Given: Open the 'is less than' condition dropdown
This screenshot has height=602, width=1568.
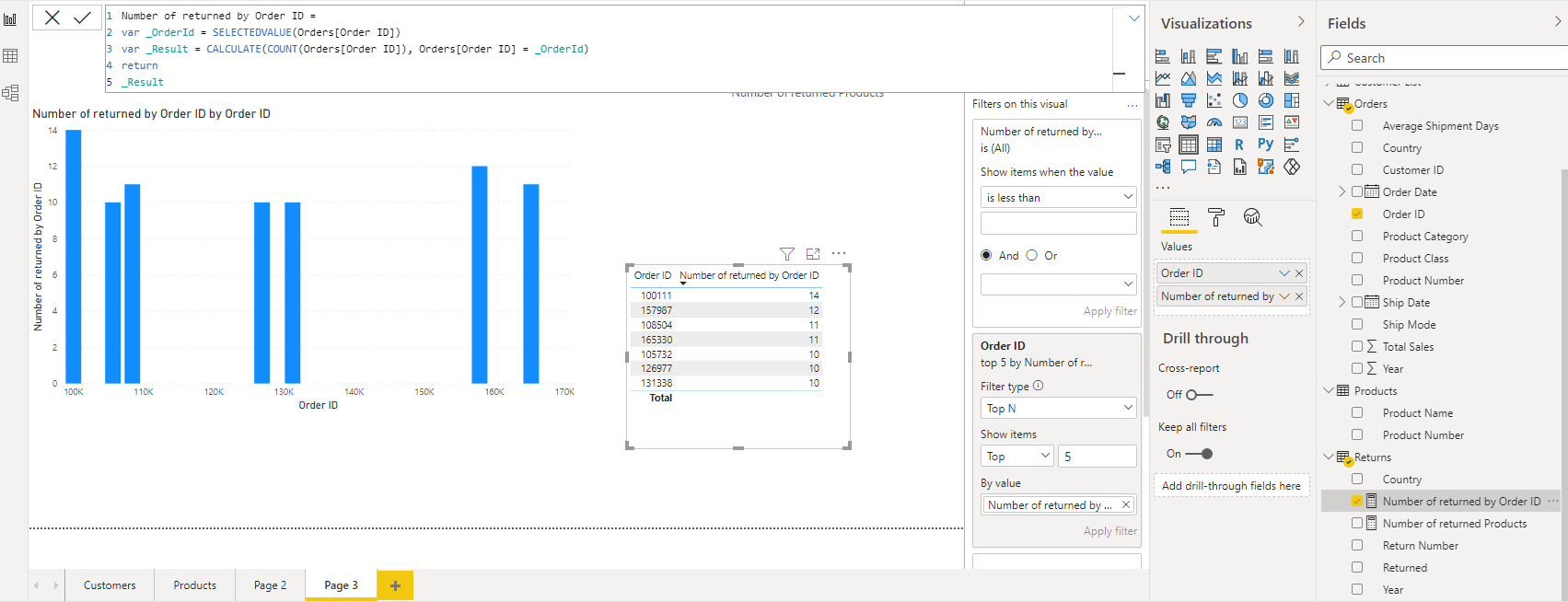Looking at the screenshot, I should point(1059,197).
